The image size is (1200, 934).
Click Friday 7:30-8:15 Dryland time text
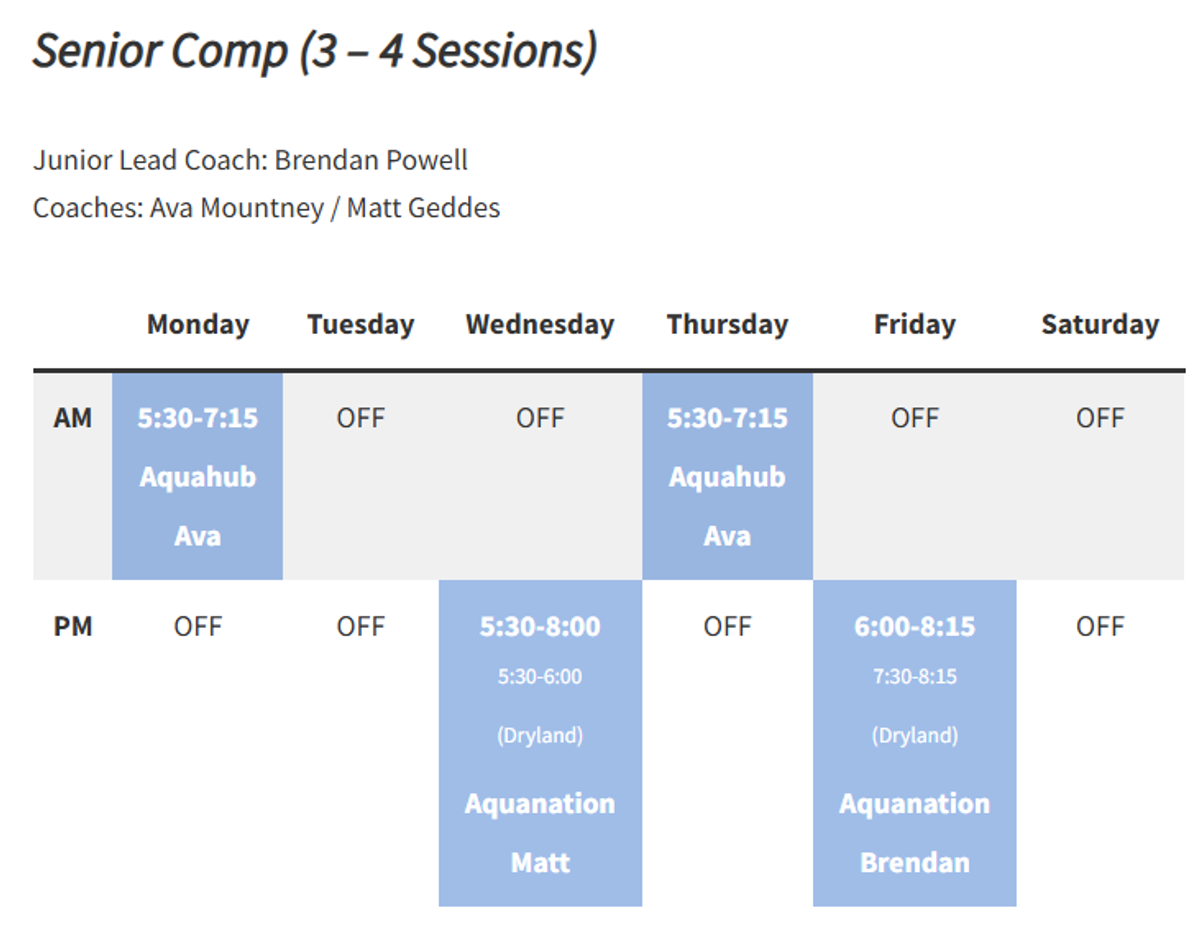click(915, 677)
